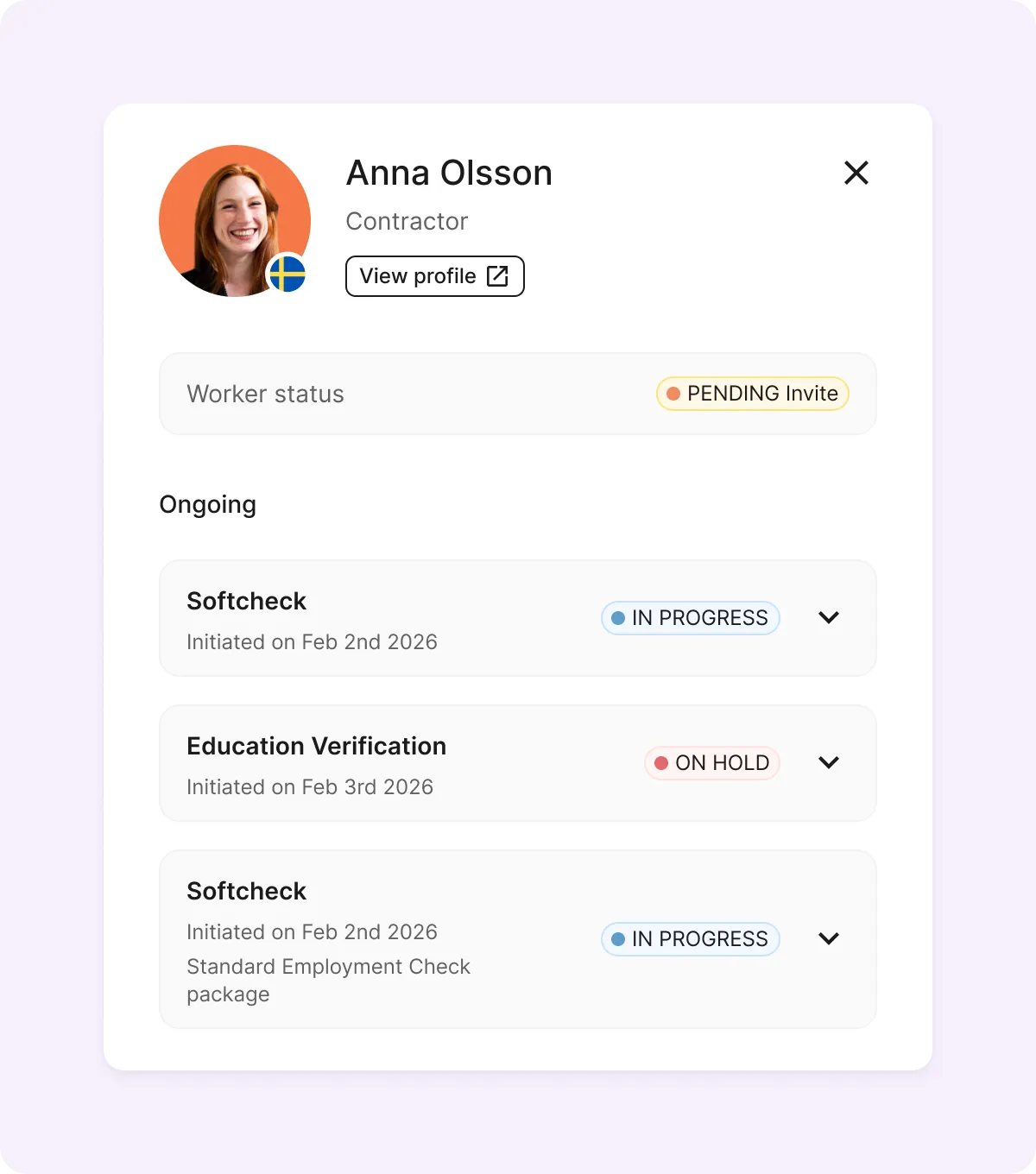Click the Sweden flag badge
1036x1174 pixels.
[x=287, y=275]
